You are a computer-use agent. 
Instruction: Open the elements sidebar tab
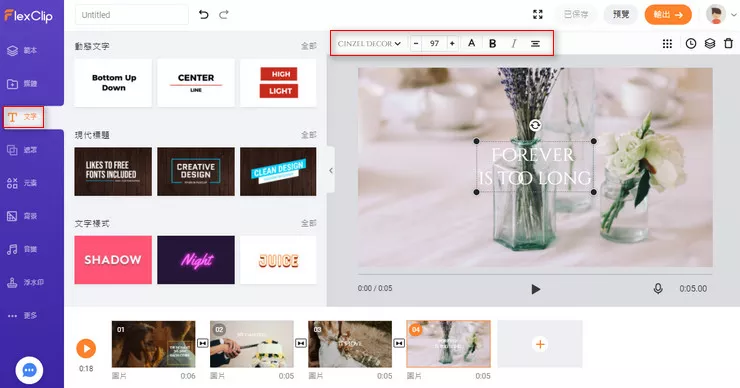click(22, 183)
